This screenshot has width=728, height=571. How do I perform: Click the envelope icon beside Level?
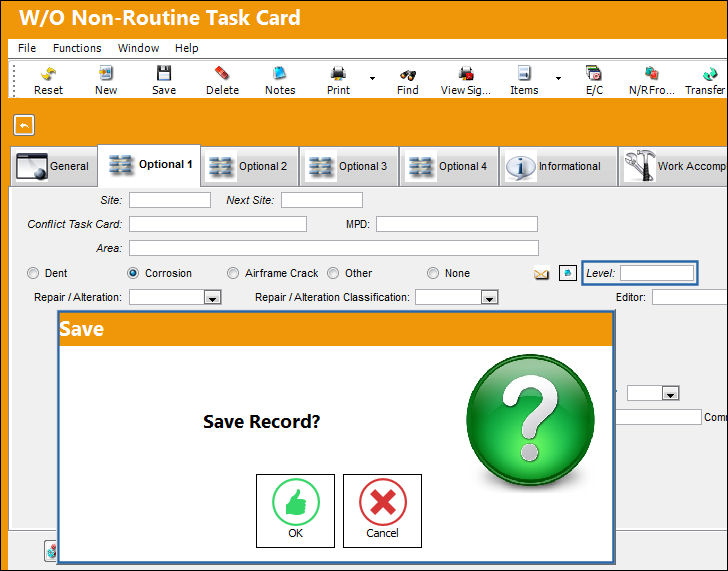point(541,273)
